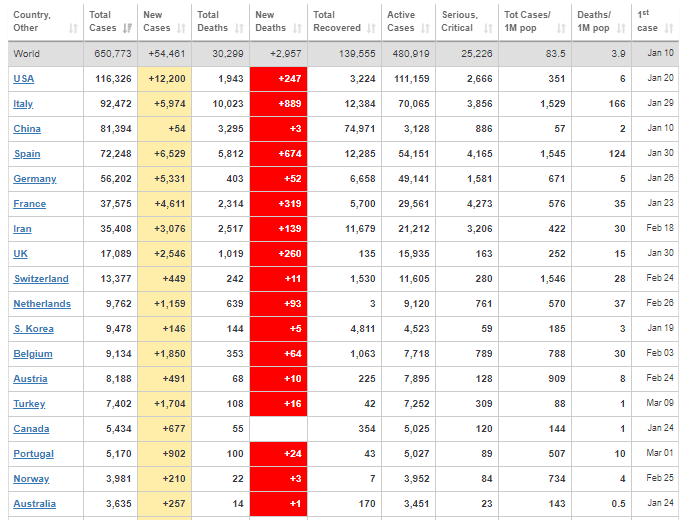The width and height of the screenshot is (683, 520).
Task: Select Italy active cases 70,065
Action: tap(414, 104)
